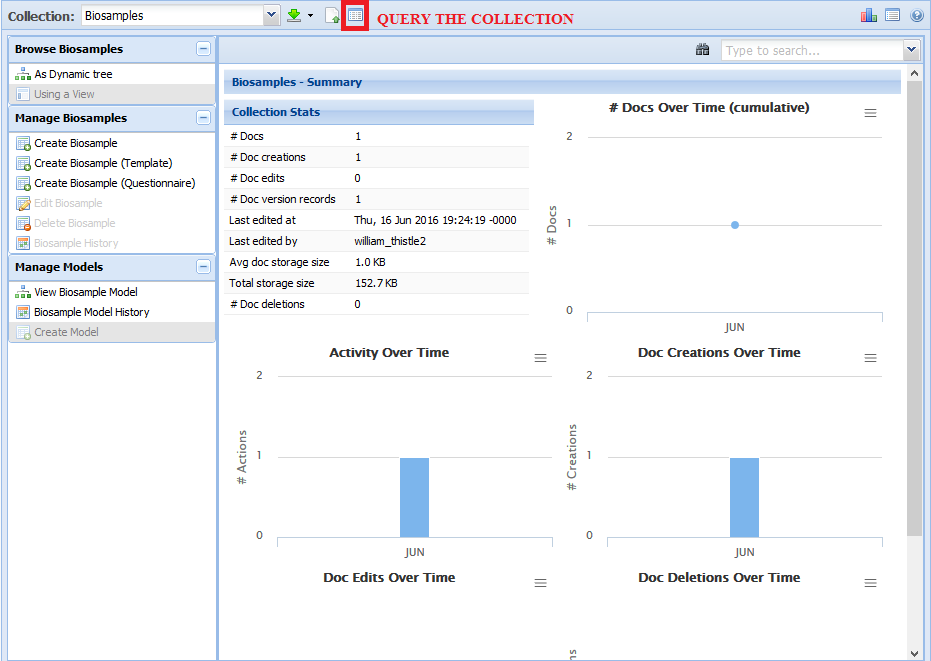The height and width of the screenshot is (661, 931).
Task: Select As Dynamic tree
Action: point(73,74)
